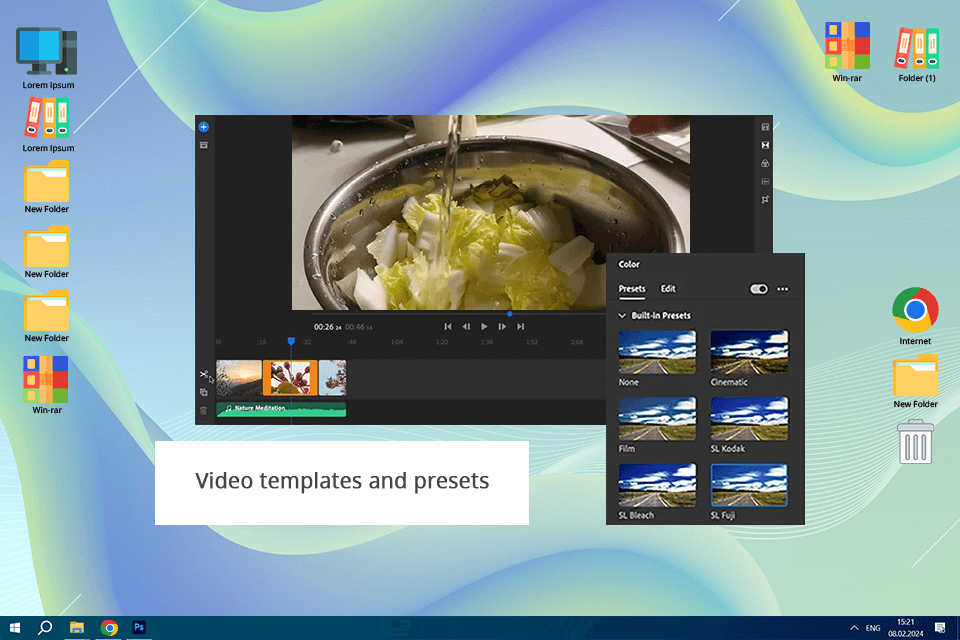Toggle the Color panel on/off switch
960x640 pixels.
point(759,289)
